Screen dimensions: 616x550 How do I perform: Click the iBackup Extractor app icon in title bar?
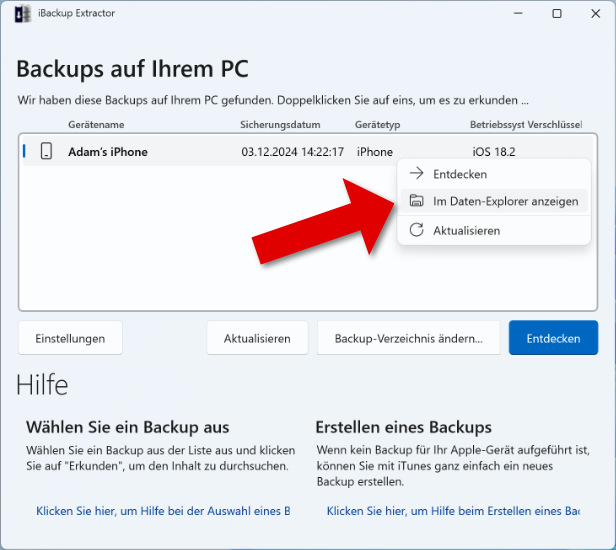(22, 14)
